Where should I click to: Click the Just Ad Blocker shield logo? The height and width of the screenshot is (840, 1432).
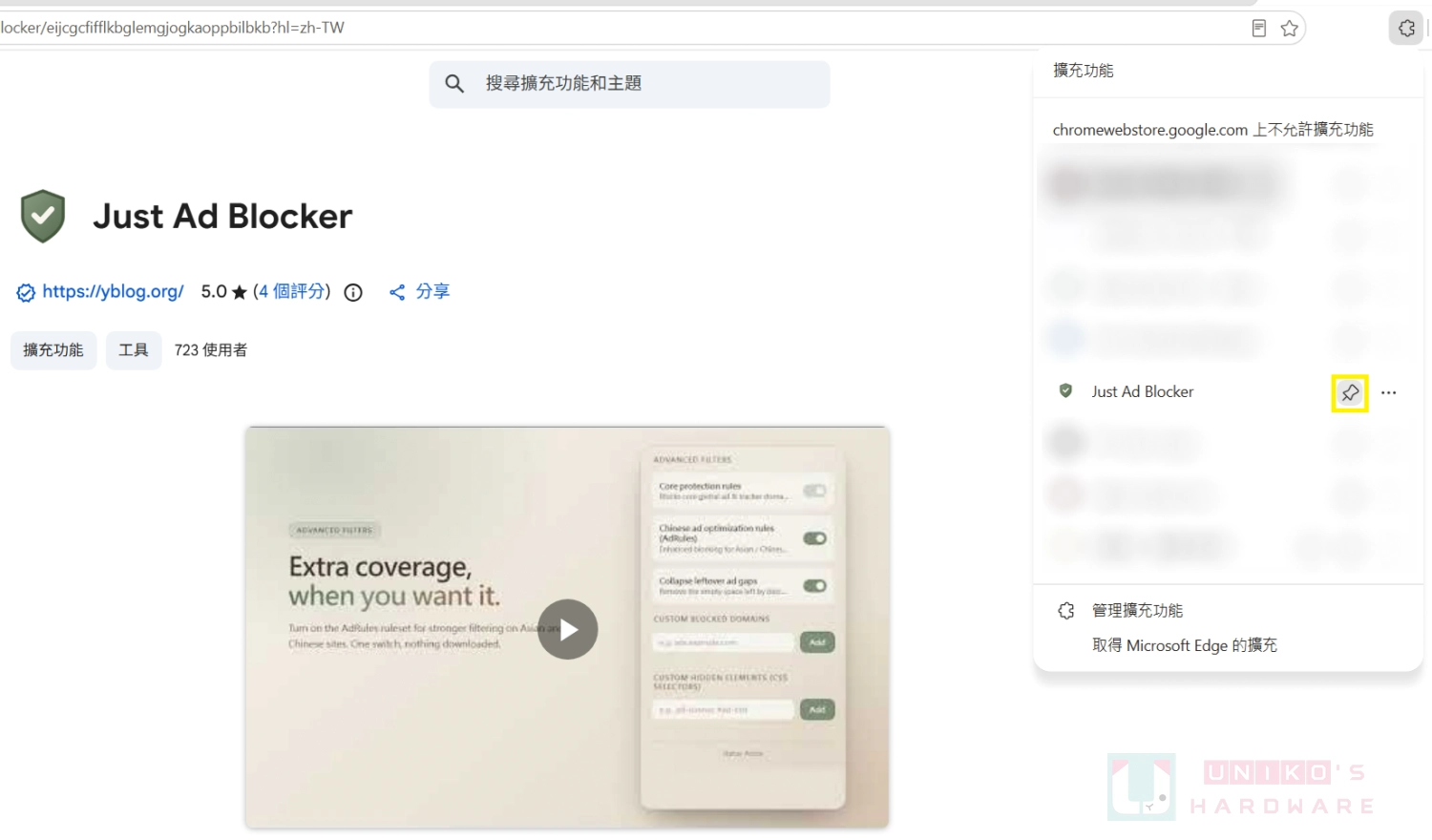43,217
